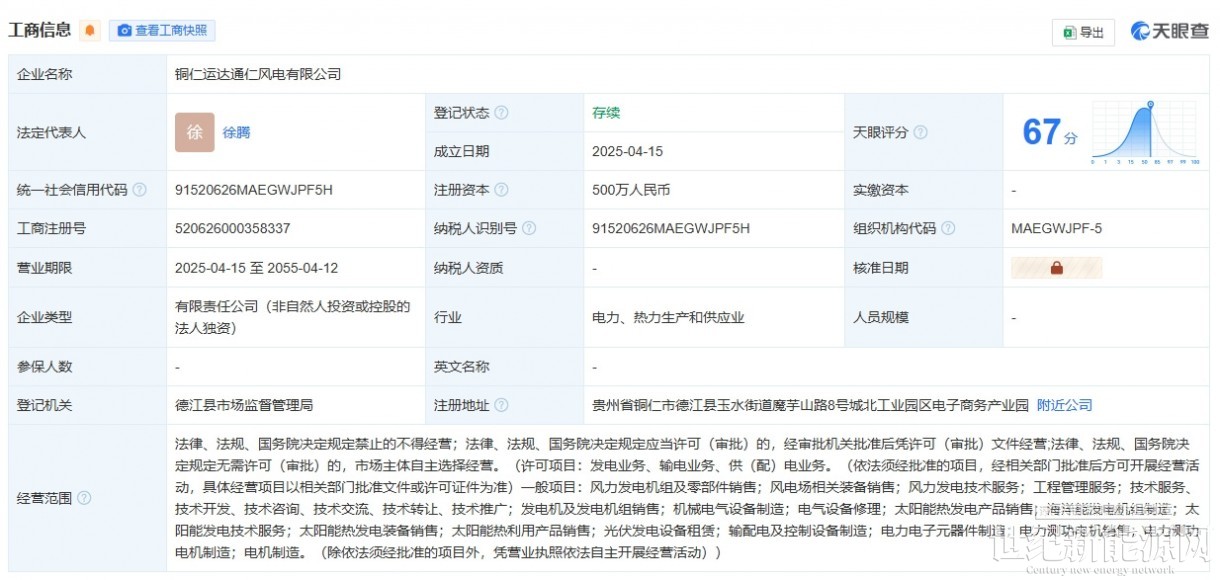This screenshot has width=1220, height=580.
Task: Click the lock icon in 核准日期 row
Action: click(x=1056, y=268)
